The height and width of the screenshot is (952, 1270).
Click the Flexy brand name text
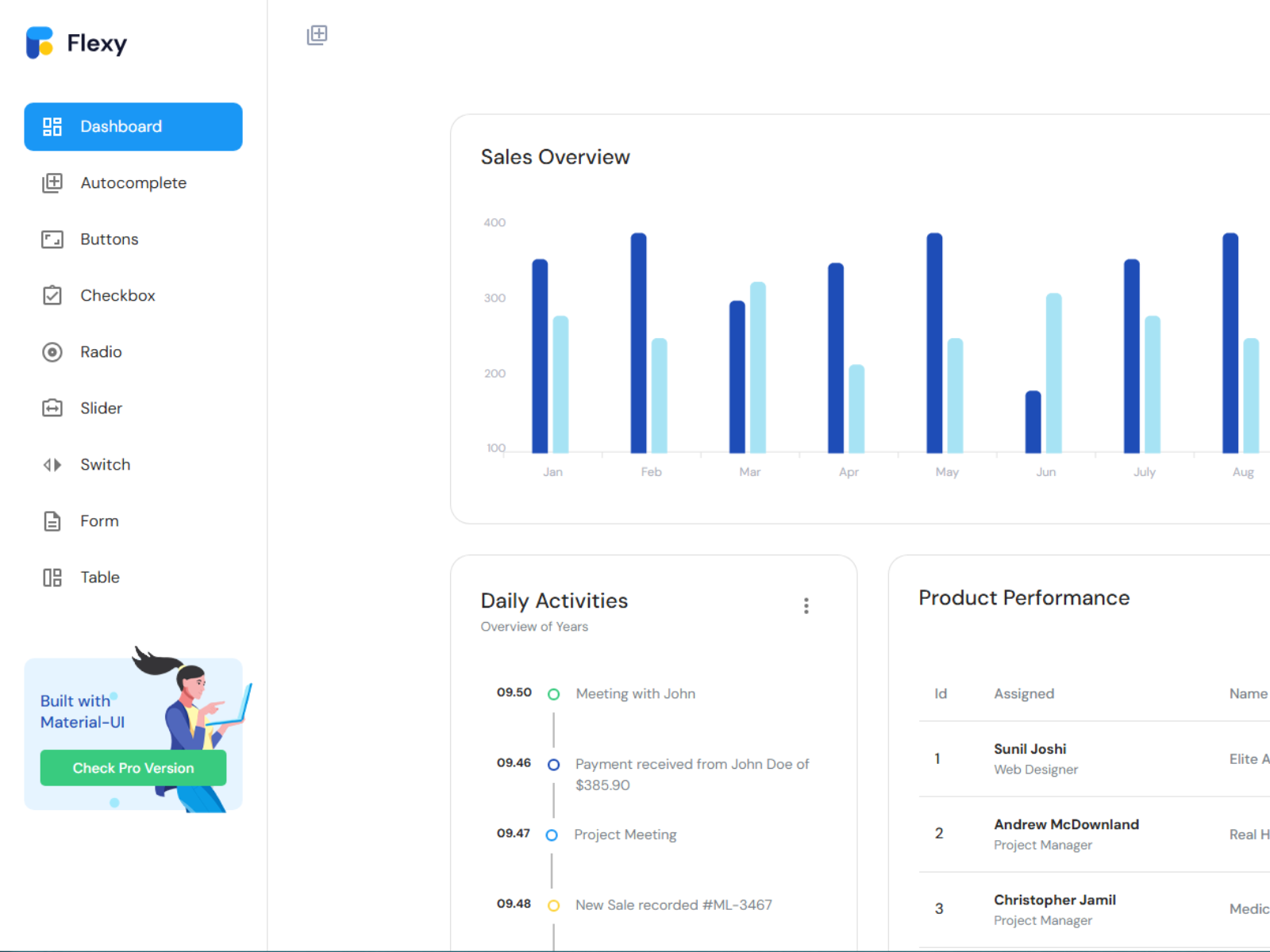click(x=97, y=44)
